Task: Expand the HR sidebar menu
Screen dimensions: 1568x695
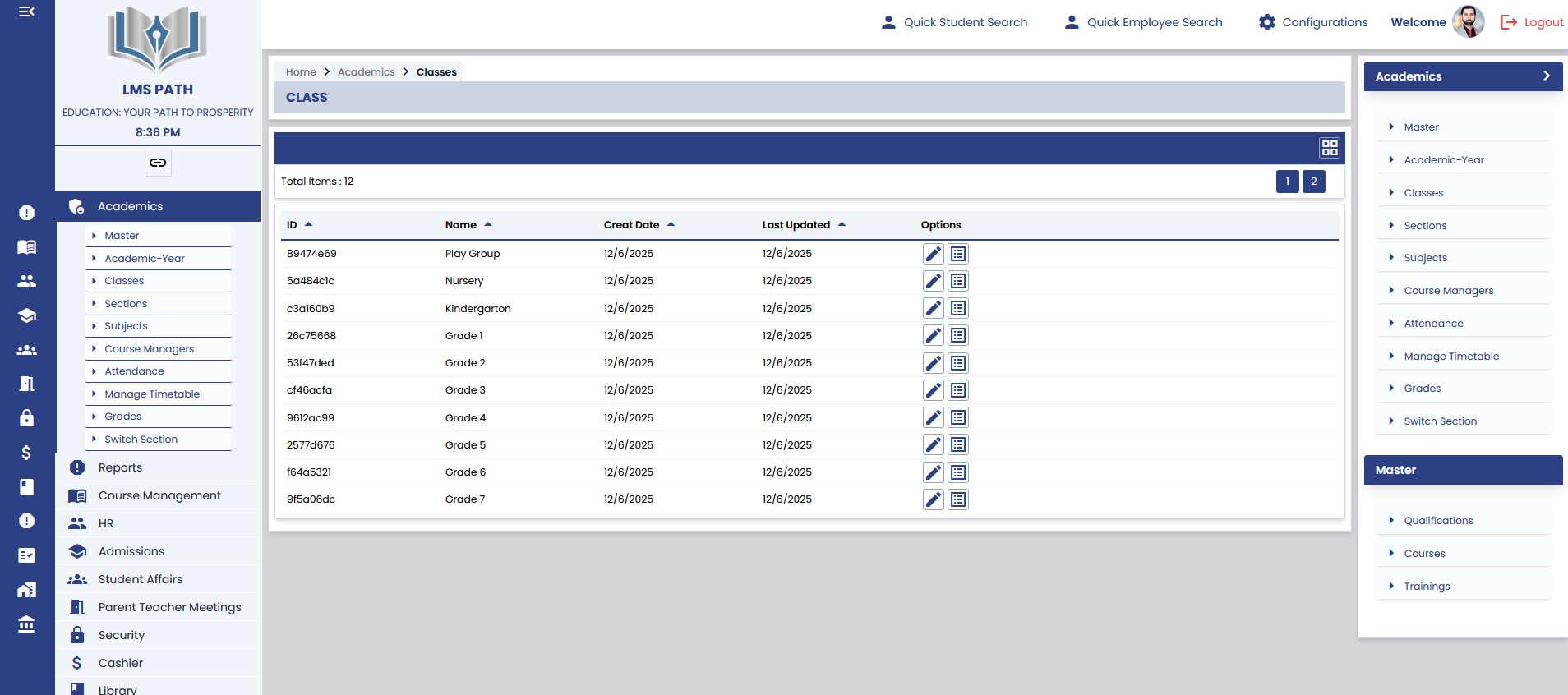Action: (x=158, y=523)
